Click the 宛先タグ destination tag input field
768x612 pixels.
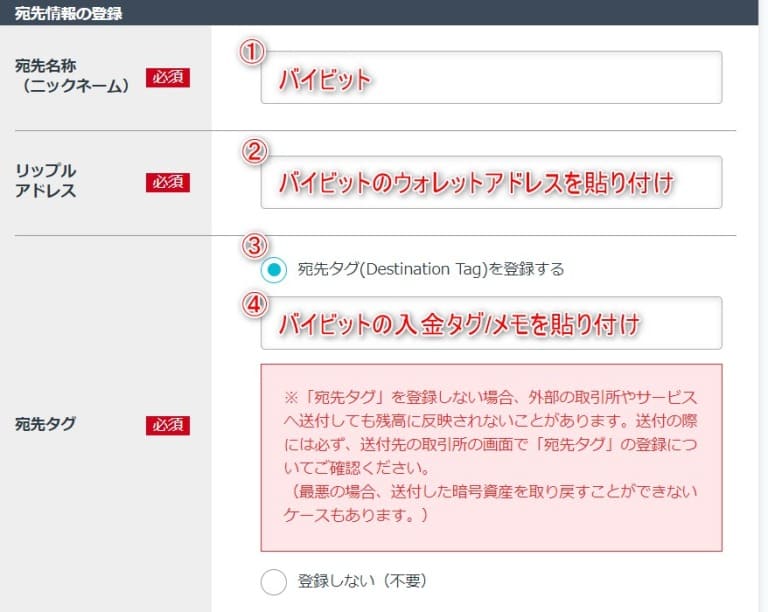coord(491,323)
